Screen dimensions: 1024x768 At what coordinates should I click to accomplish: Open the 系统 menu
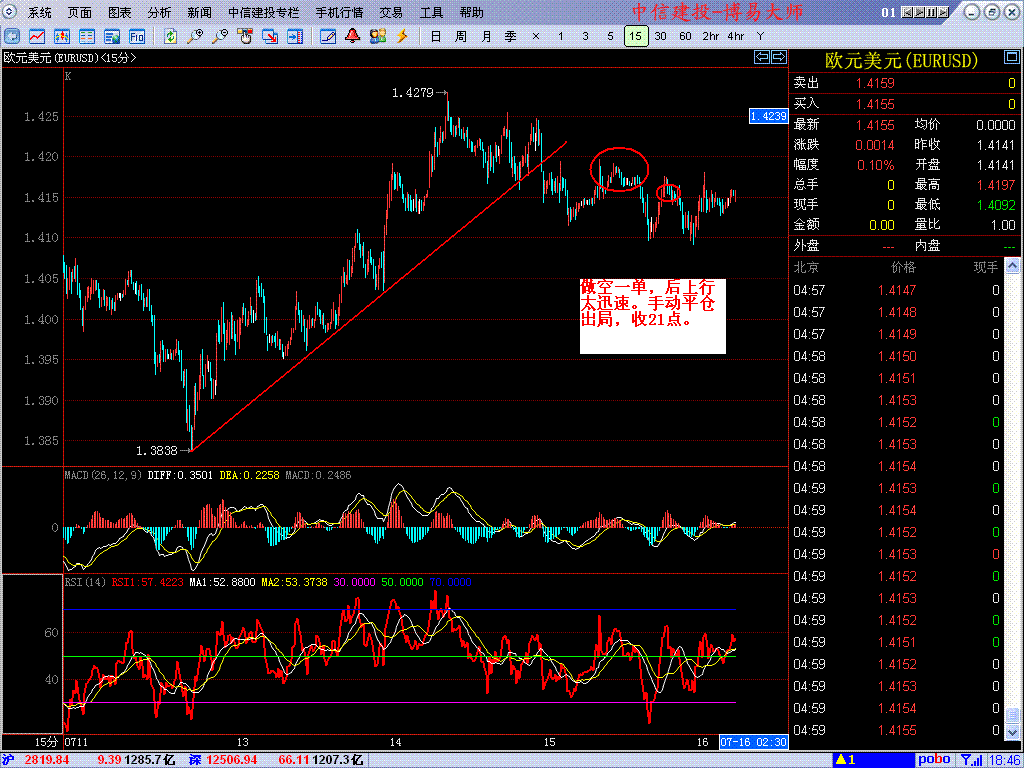[x=40, y=12]
